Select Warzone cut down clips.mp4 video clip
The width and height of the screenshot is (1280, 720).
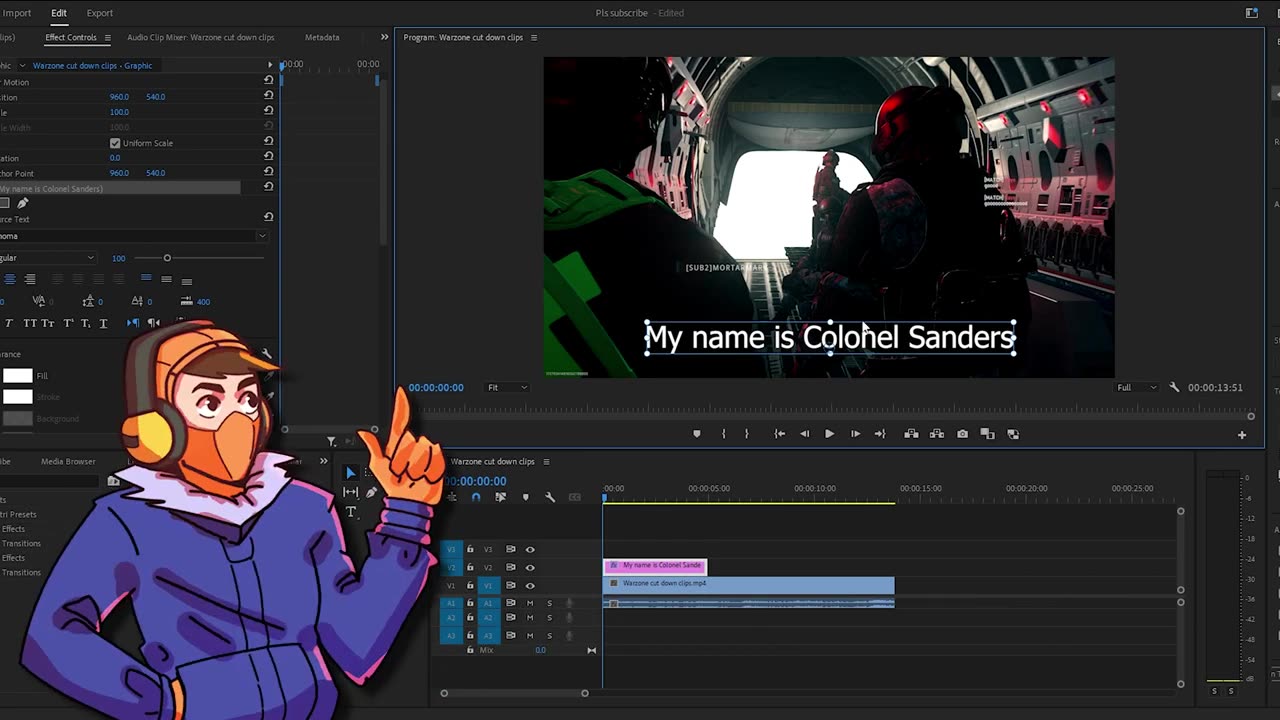pyautogui.click(x=749, y=584)
